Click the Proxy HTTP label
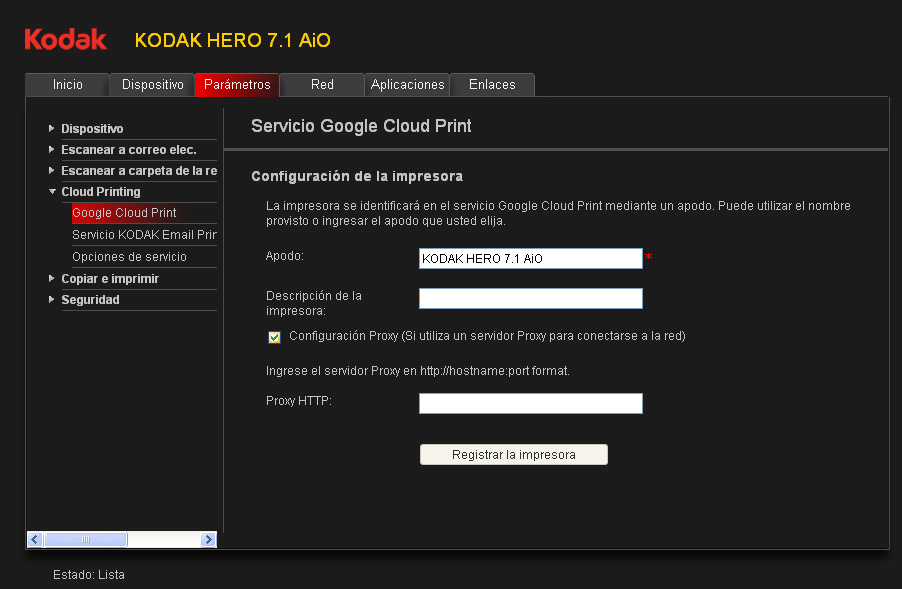The width and height of the screenshot is (902, 589). point(299,401)
